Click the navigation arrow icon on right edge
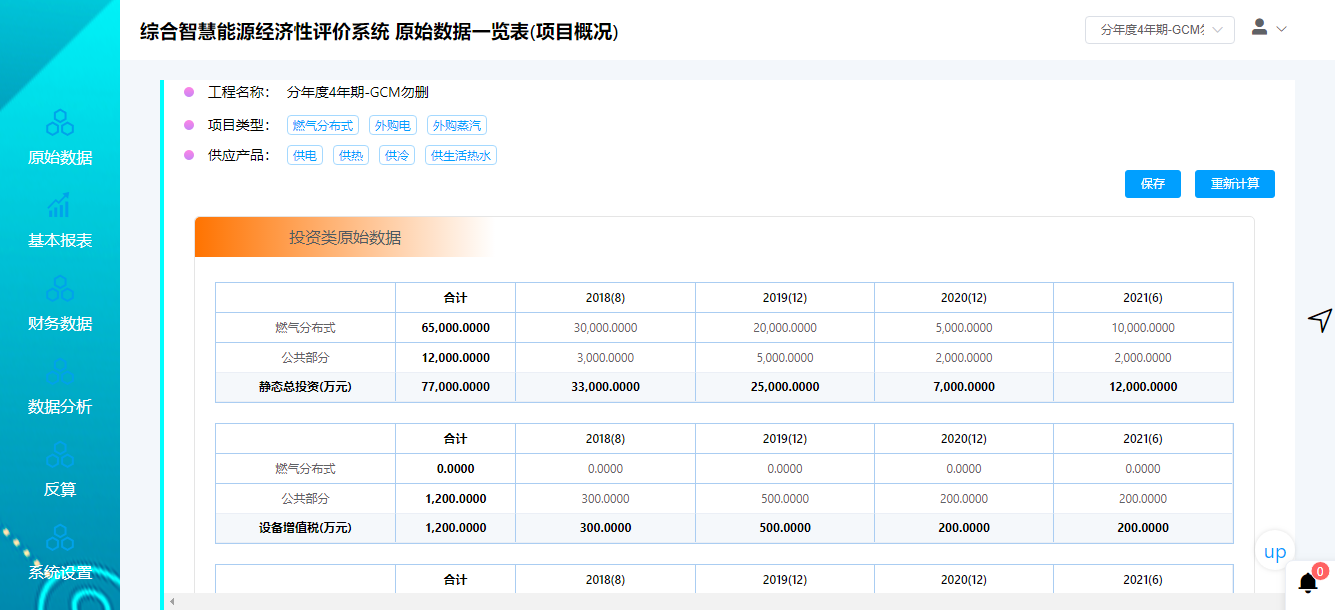The width and height of the screenshot is (1335, 610). point(1320,319)
